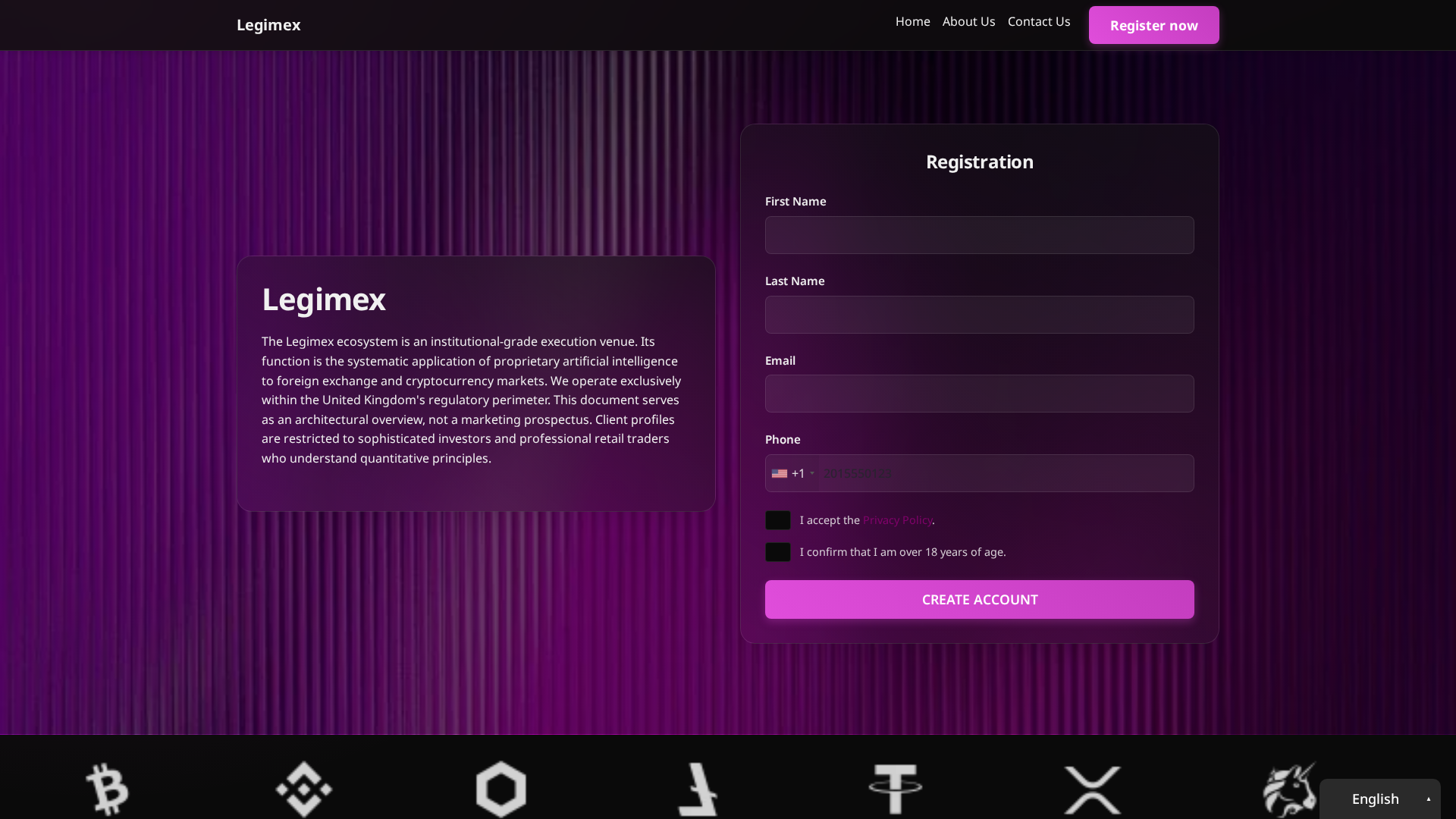This screenshot has height=819, width=1456.
Task: Go to Home in the navigation
Action: 913,21
